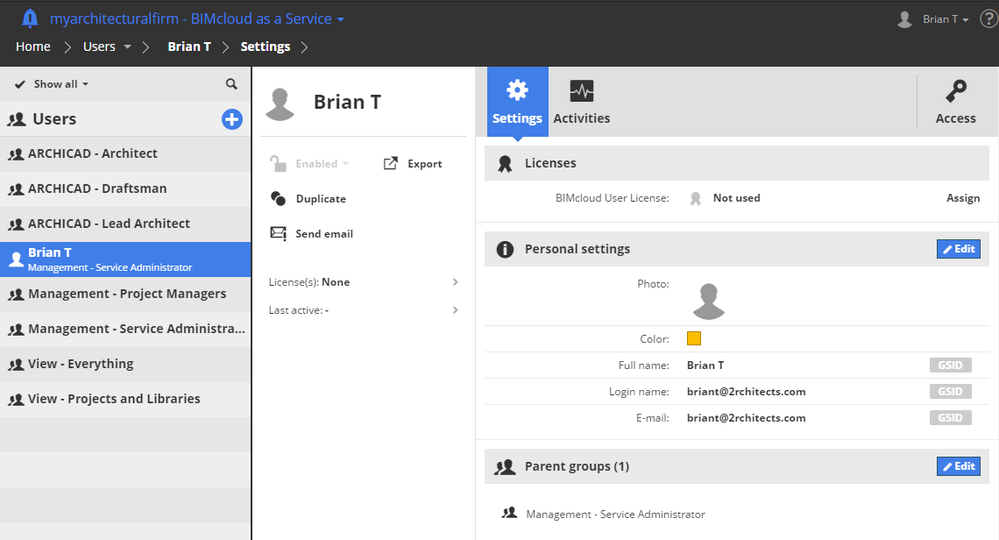The height and width of the screenshot is (540, 999).
Task: Select View - Projects and Libraries group
Action: tap(125, 399)
